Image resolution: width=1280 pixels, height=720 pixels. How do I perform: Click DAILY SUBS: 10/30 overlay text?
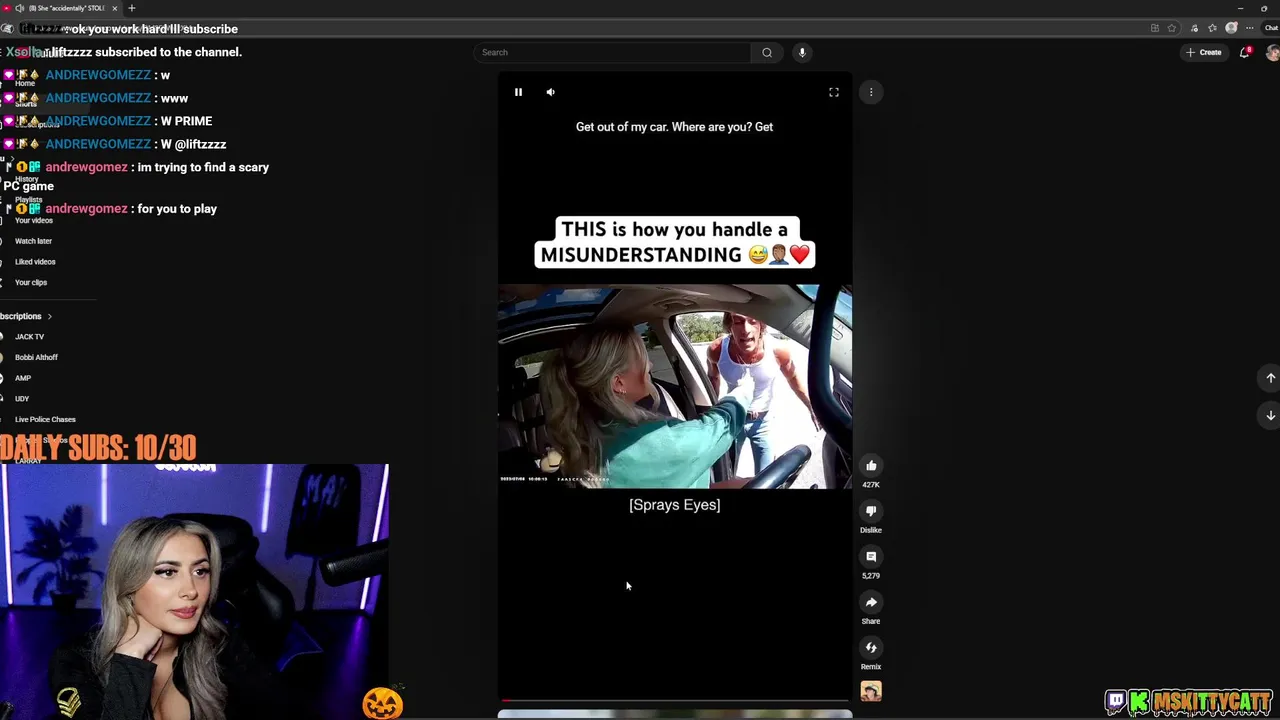[98, 447]
